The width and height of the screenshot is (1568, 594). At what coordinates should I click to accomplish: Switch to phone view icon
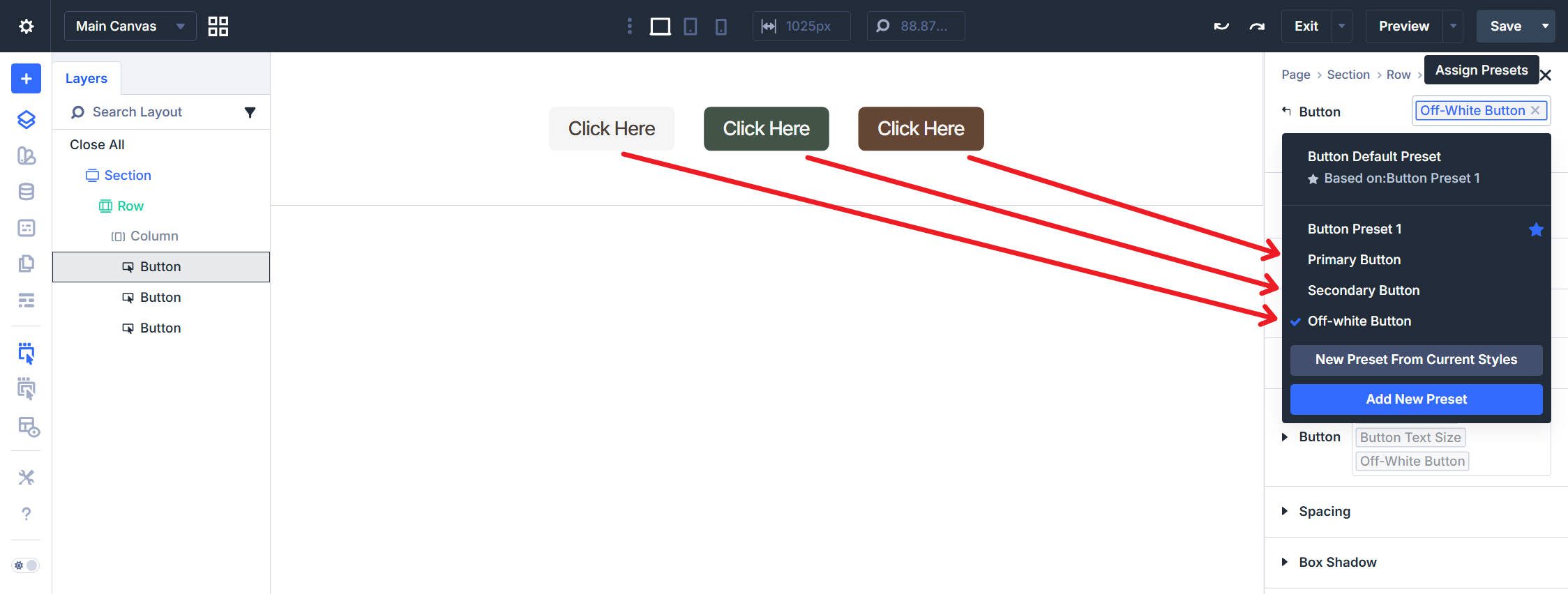click(721, 26)
